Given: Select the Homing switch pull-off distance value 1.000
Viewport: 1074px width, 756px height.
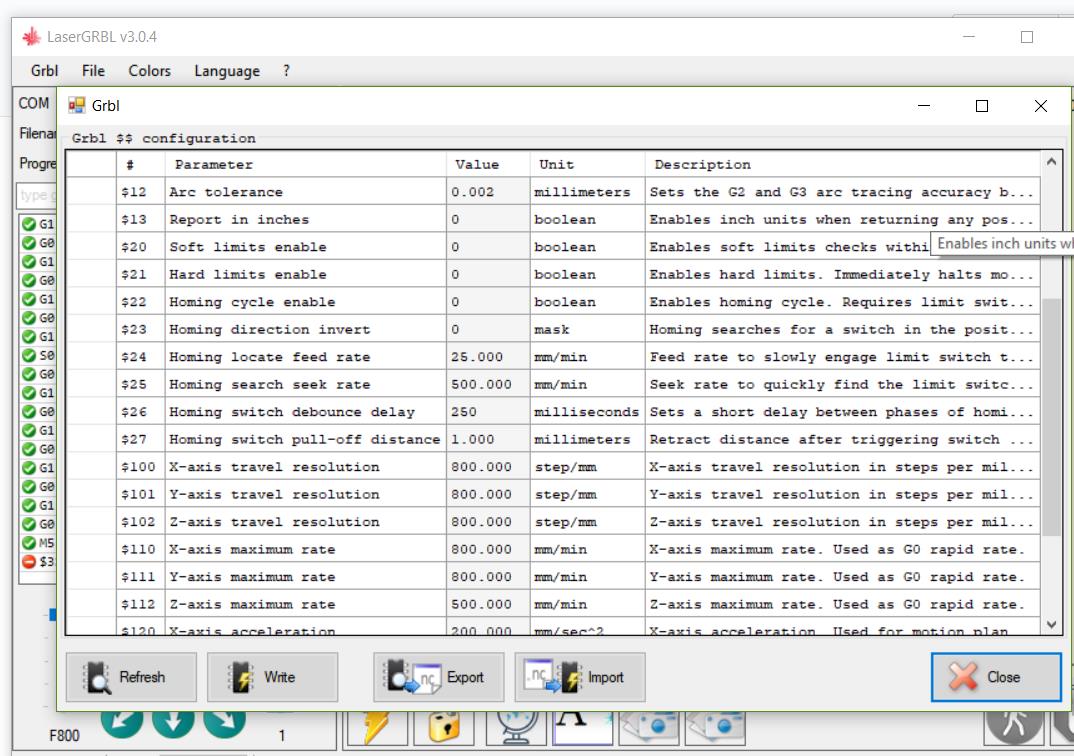Looking at the screenshot, I should 488,439.
